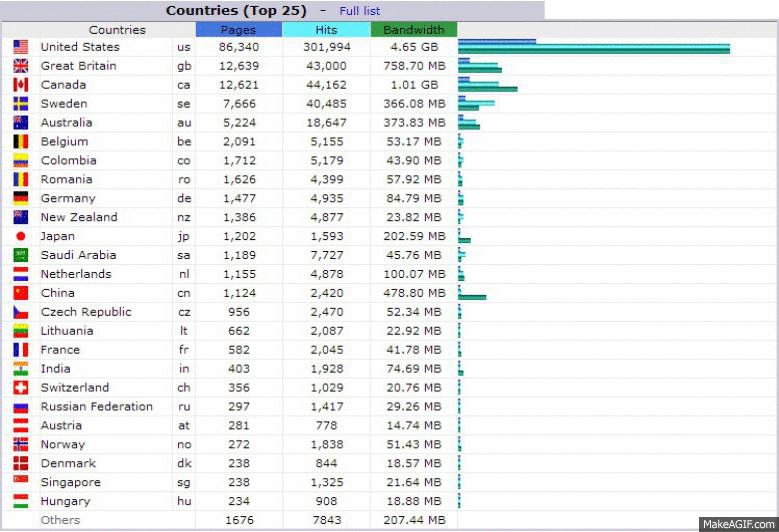Click the Countries (Top 25) title

coord(236,11)
